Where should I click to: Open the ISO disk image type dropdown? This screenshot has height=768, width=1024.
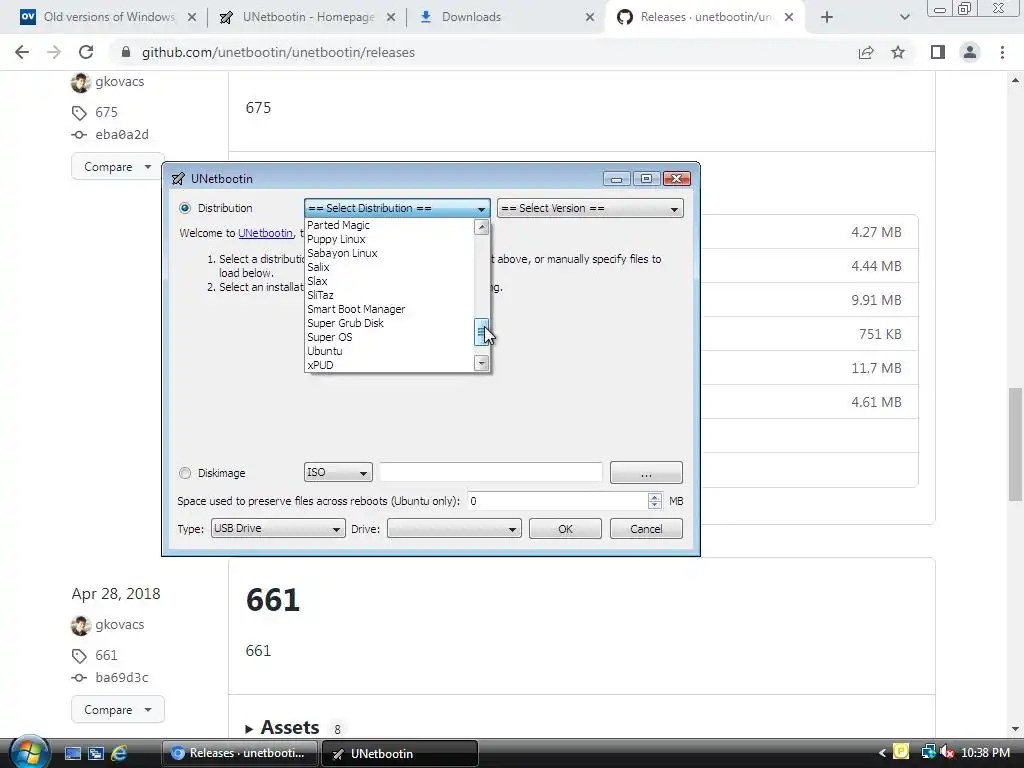[338, 472]
